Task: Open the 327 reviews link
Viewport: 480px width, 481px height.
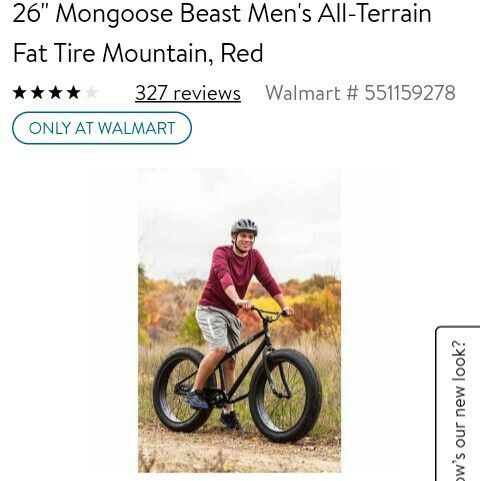Action: coord(188,93)
